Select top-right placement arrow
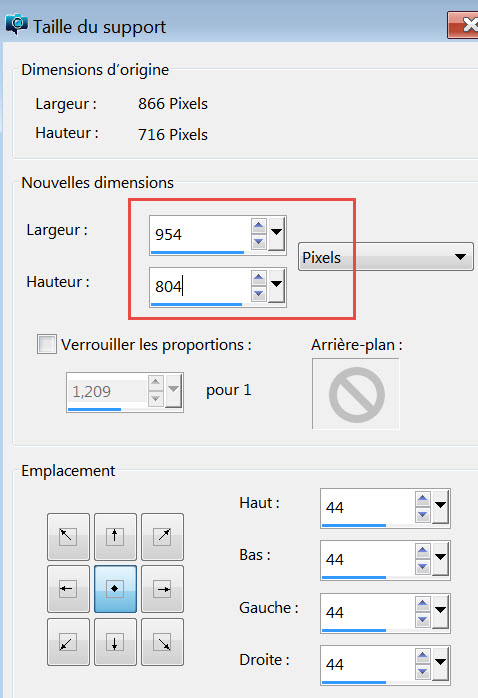The width and height of the screenshot is (478, 698). point(162,536)
